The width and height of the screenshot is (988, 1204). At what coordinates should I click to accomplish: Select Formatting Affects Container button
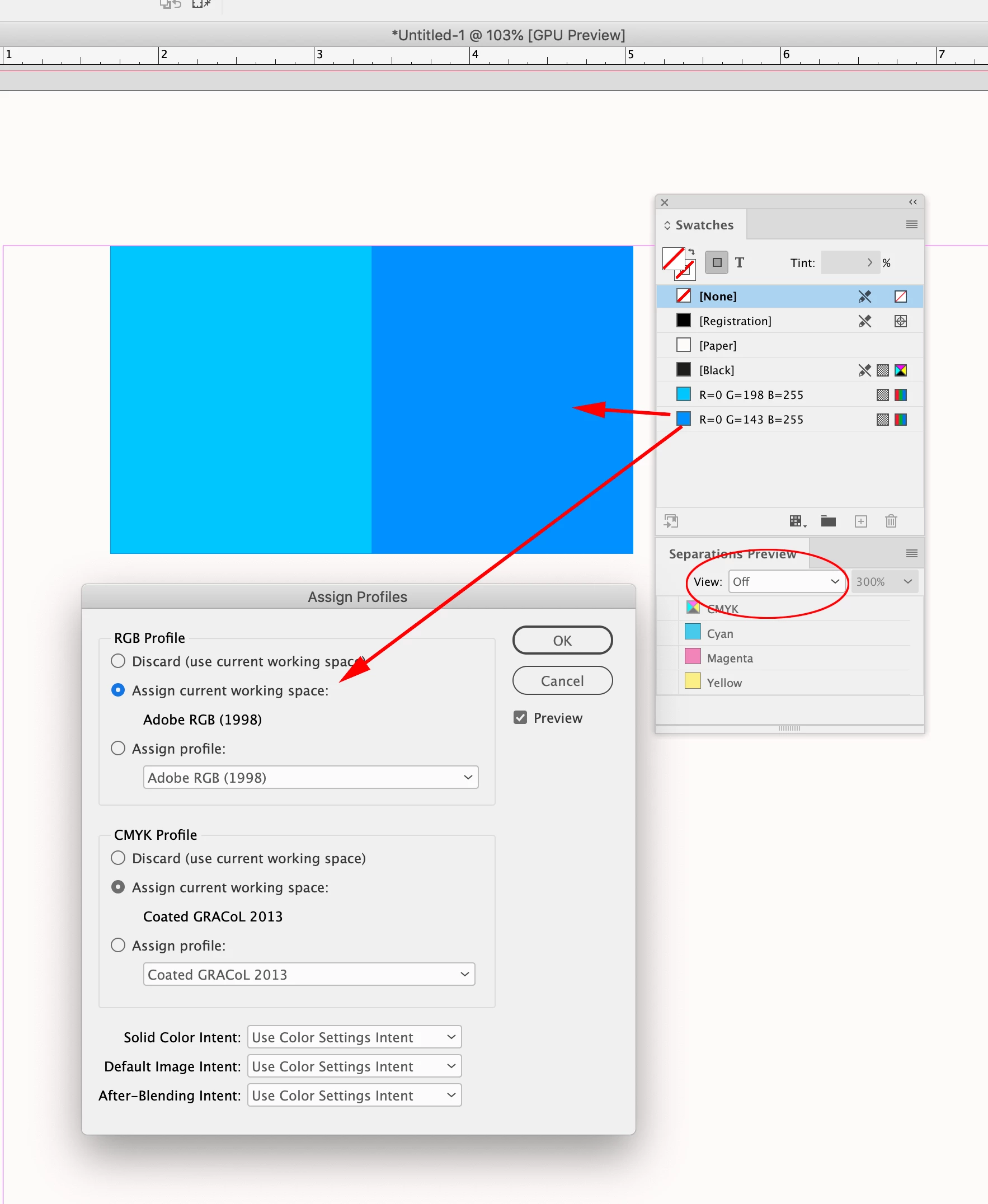pos(717,262)
